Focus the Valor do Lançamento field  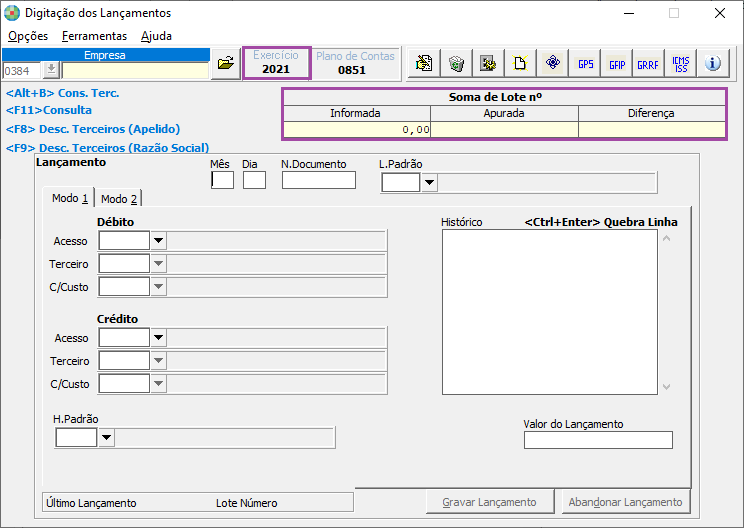click(598, 440)
